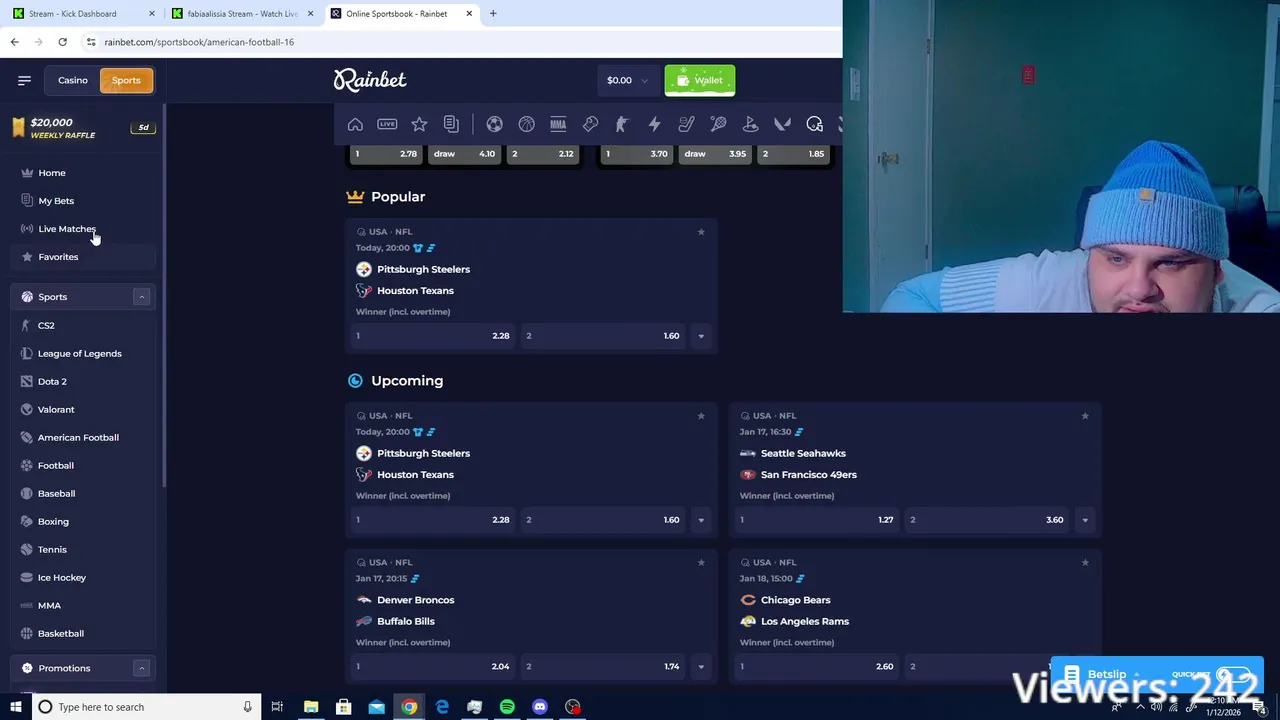Select boxing glove icon in sports bar
The width and height of the screenshot is (1280, 720).
tap(590, 124)
